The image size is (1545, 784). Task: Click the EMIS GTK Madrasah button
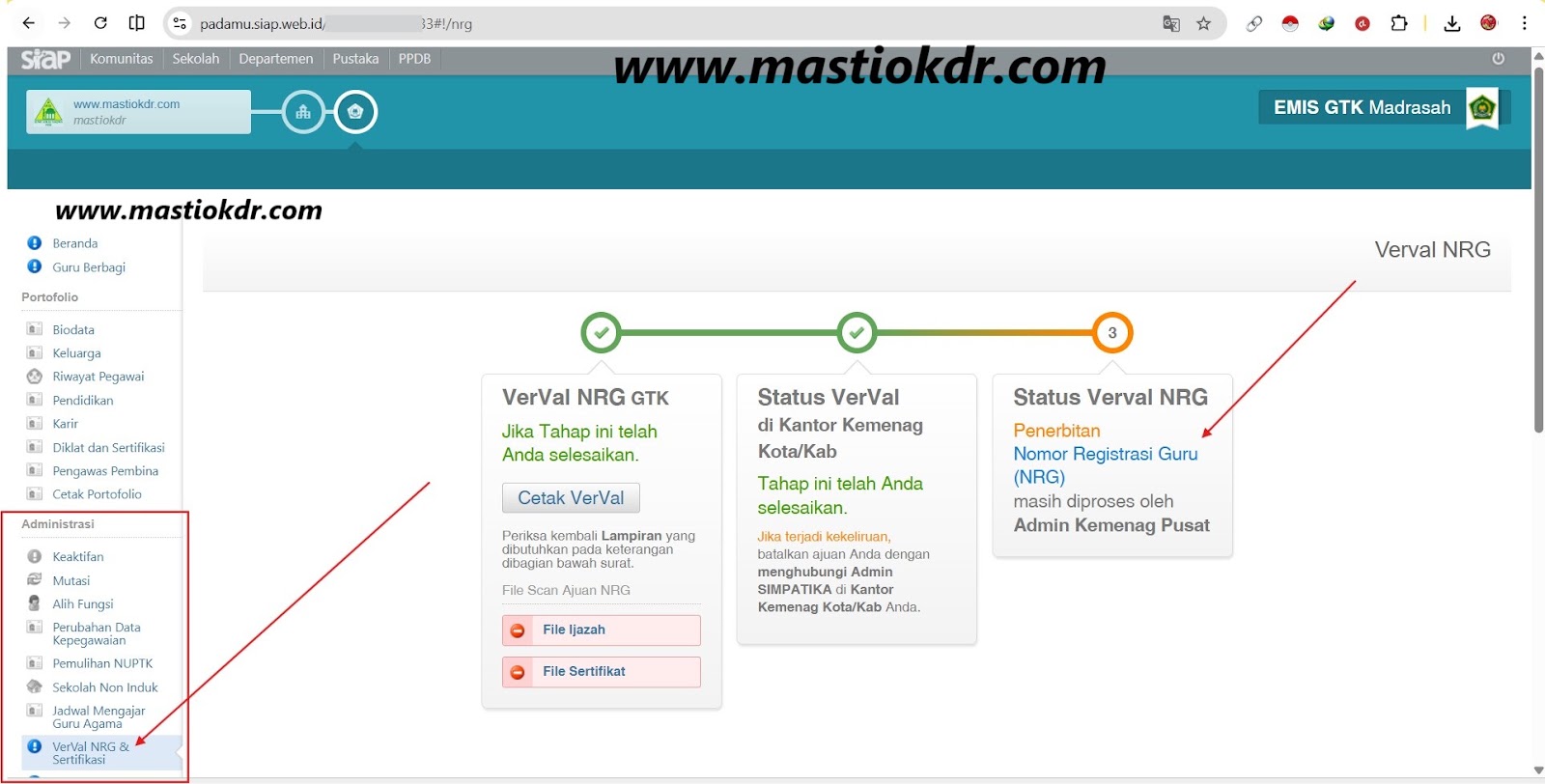click(1362, 107)
